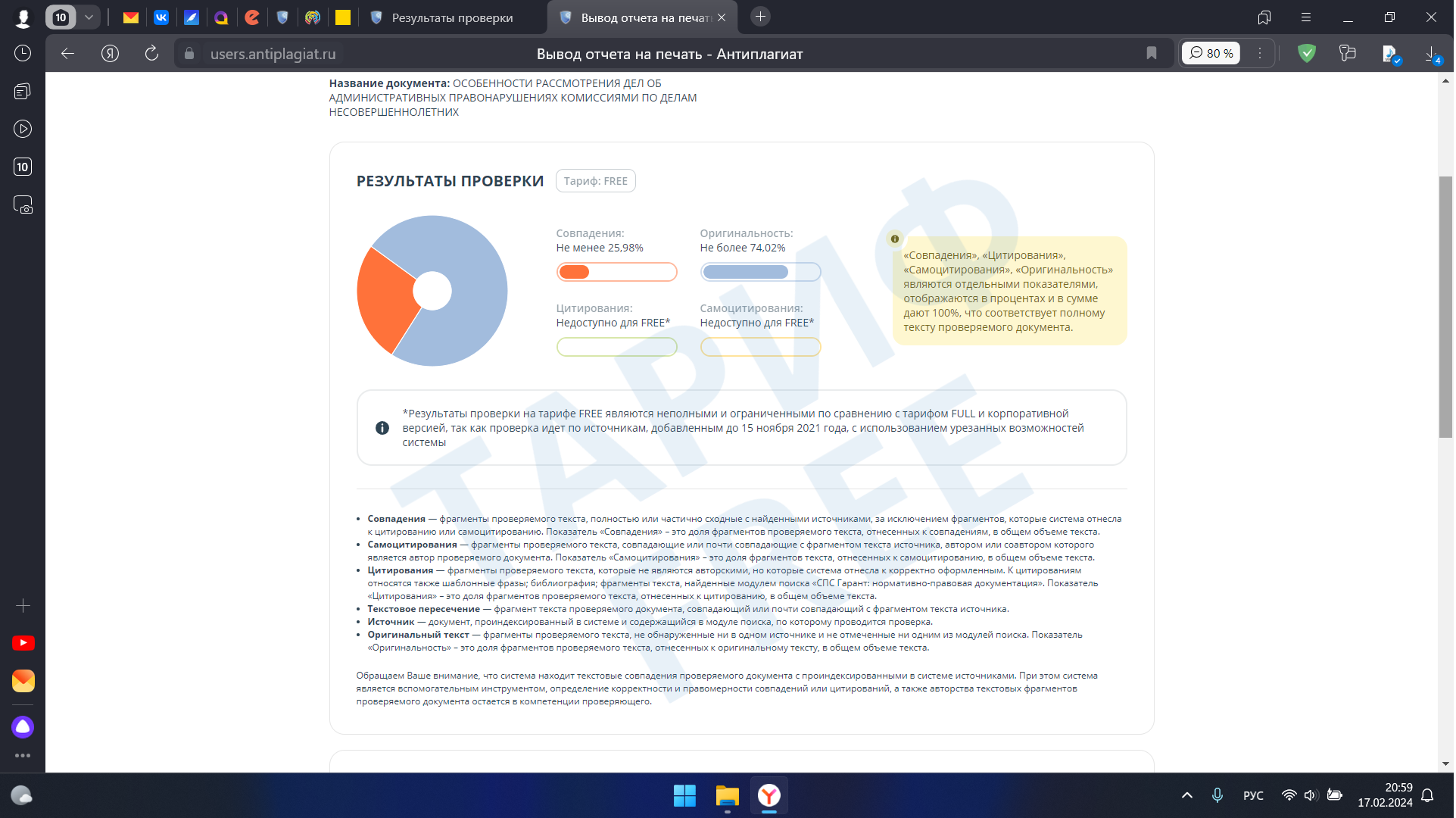Launch YouTube from the sidebar
The width and height of the screenshot is (1456, 818).
tap(23, 643)
